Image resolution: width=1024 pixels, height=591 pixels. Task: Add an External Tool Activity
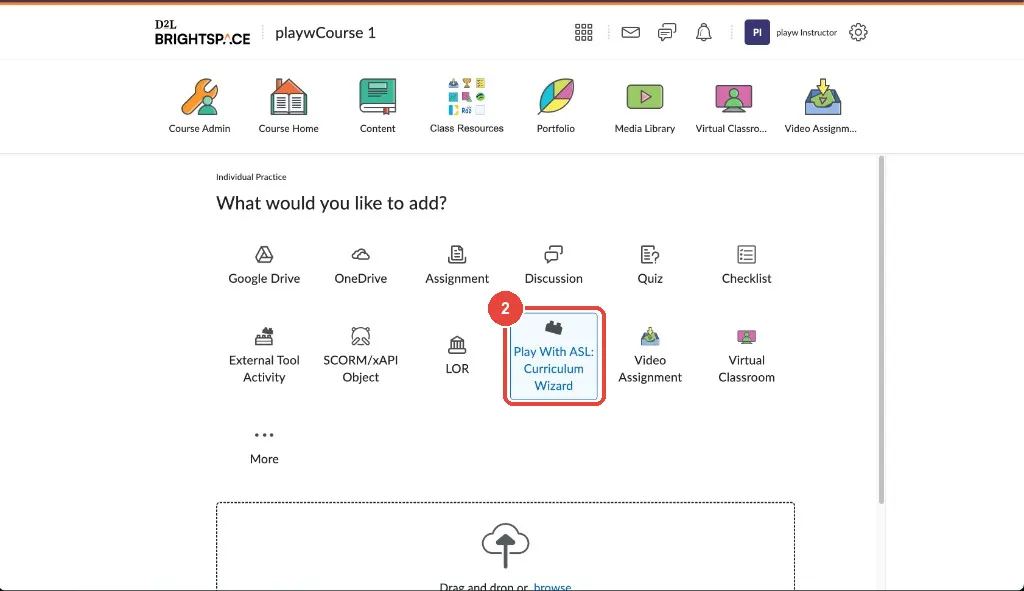point(264,356)
